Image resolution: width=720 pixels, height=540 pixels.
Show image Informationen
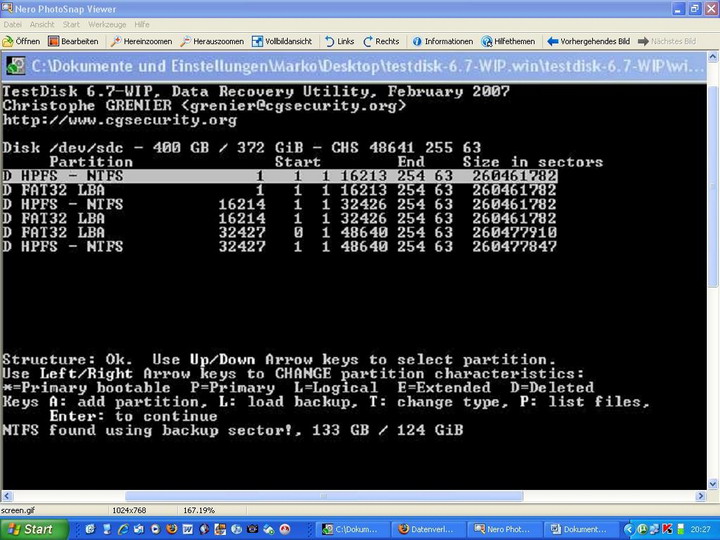(443, 41)
